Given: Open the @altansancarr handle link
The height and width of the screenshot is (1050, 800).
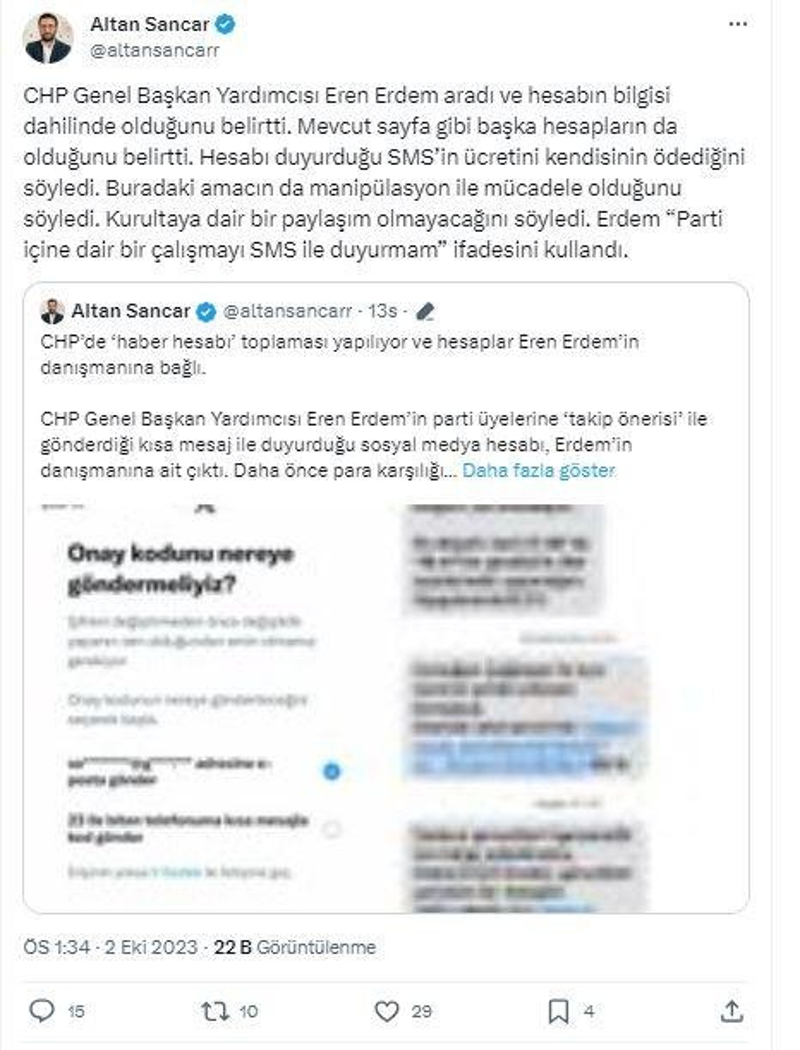Looking at the screenshot, I should point(155,50).
